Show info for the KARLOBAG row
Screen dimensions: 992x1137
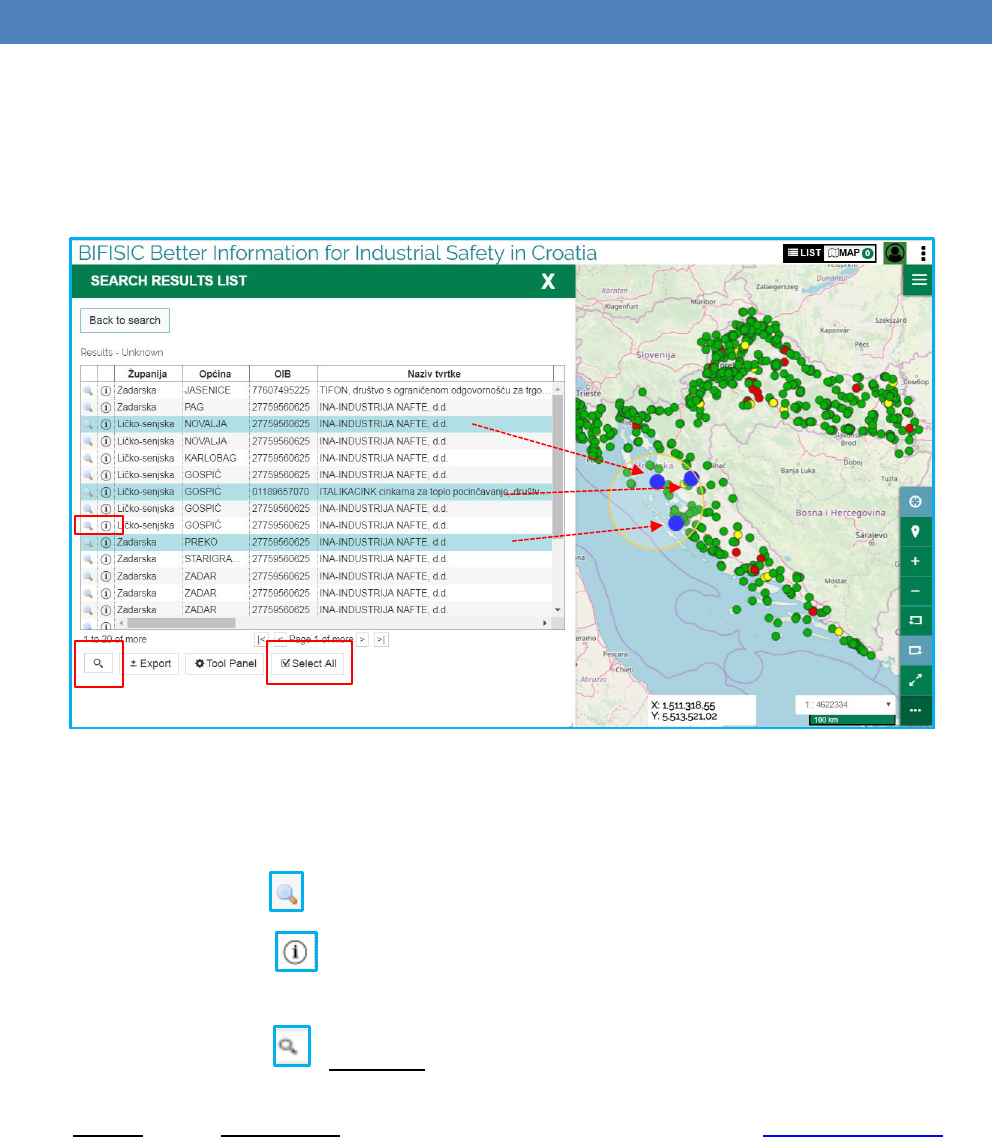pyautogui.click(x=106, y=458)
